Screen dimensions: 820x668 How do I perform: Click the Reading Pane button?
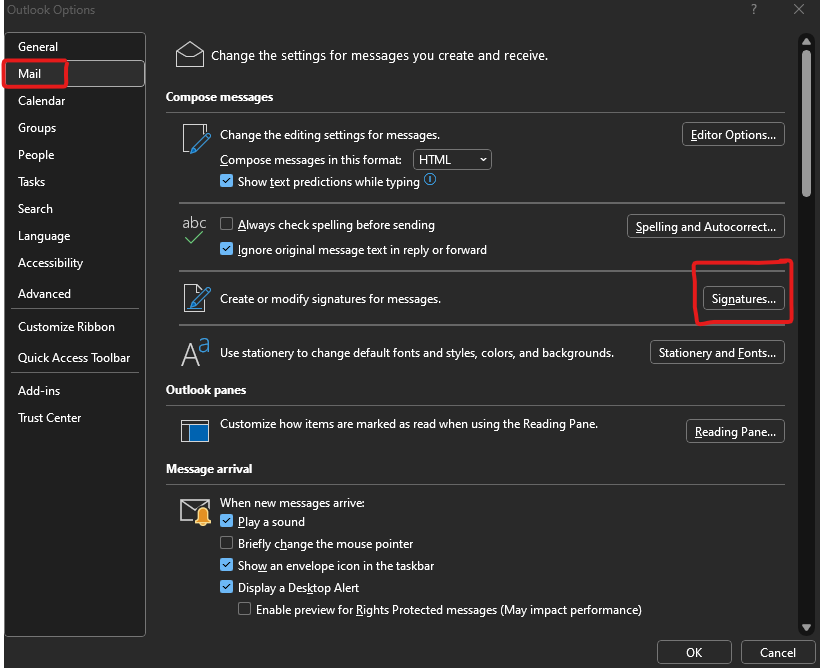(735, 432)
